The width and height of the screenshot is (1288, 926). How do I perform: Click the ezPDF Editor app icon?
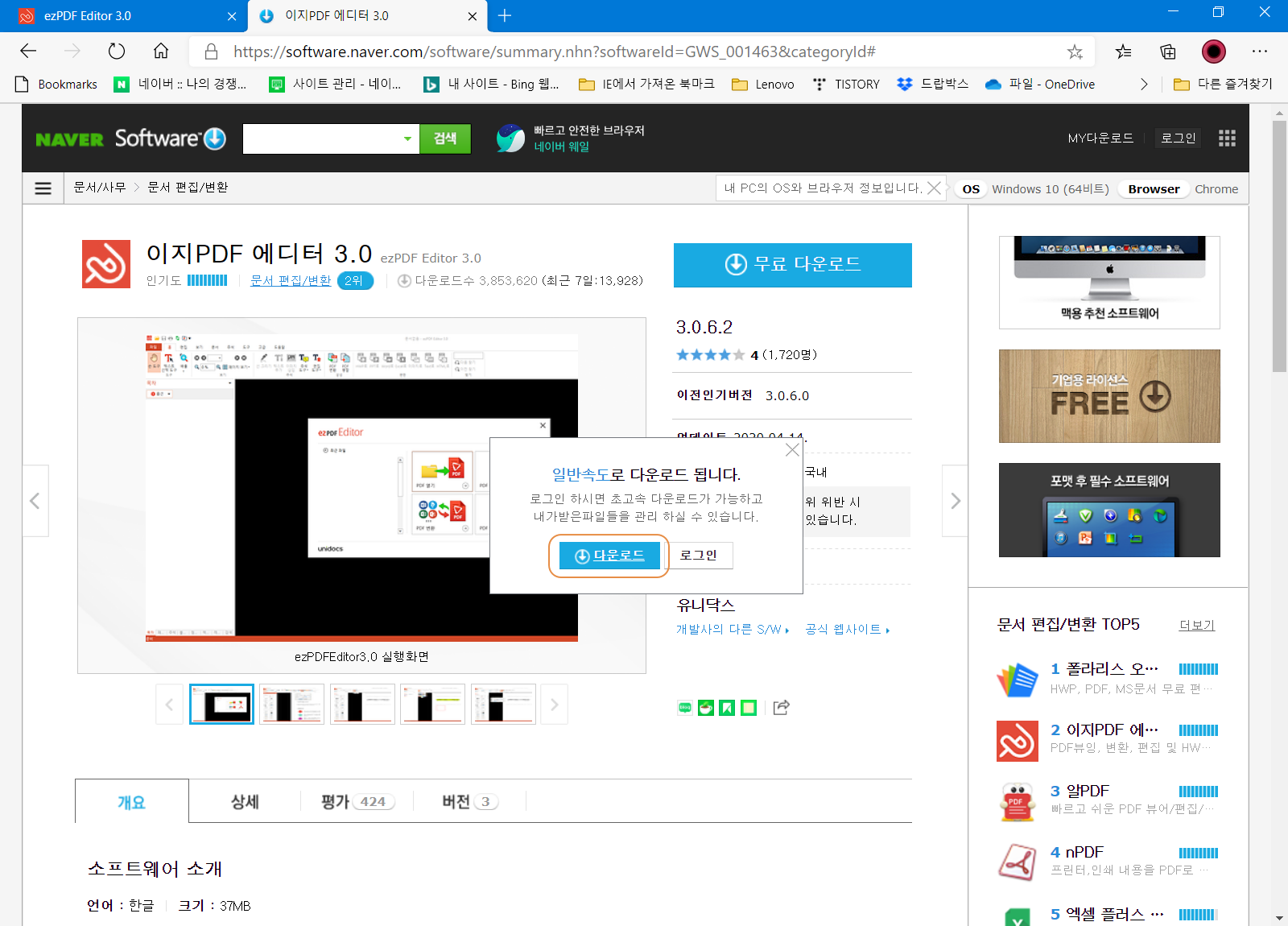click(x=106, y=264)
